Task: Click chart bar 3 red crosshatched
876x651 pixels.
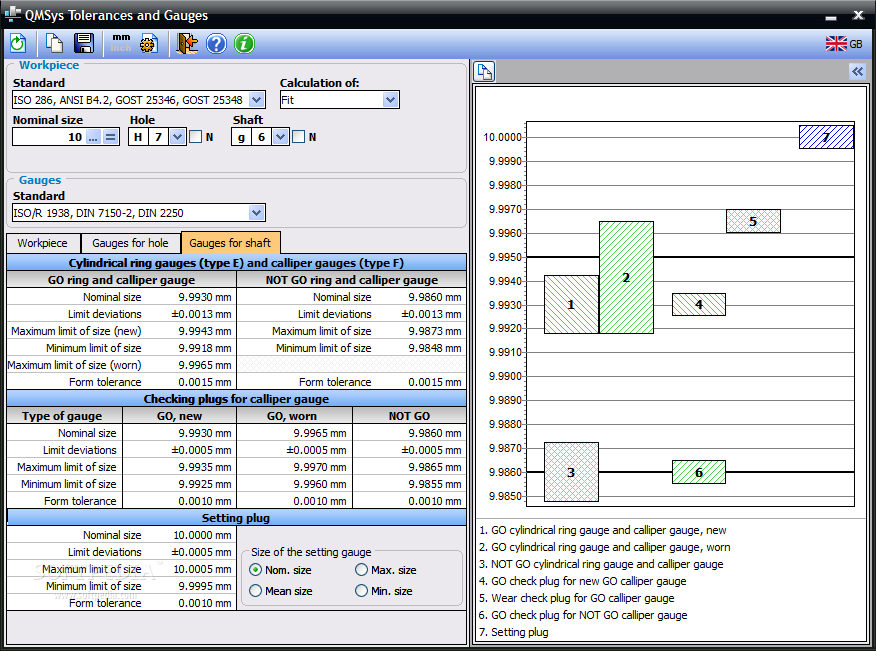Action: tap(571, 472)
